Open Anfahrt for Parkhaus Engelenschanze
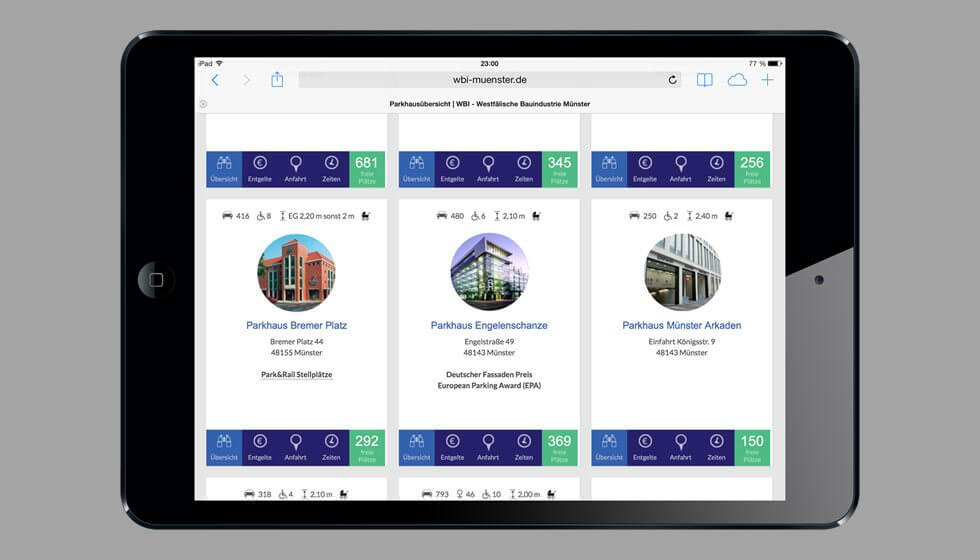This screenshot has height=560, width=980. 488,448
